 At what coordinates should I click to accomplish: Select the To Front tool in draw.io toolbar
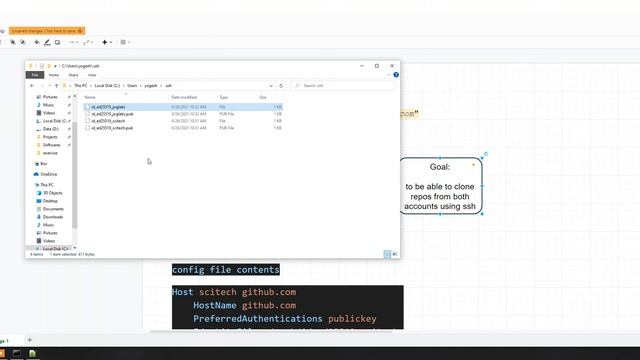coord(13,42)
